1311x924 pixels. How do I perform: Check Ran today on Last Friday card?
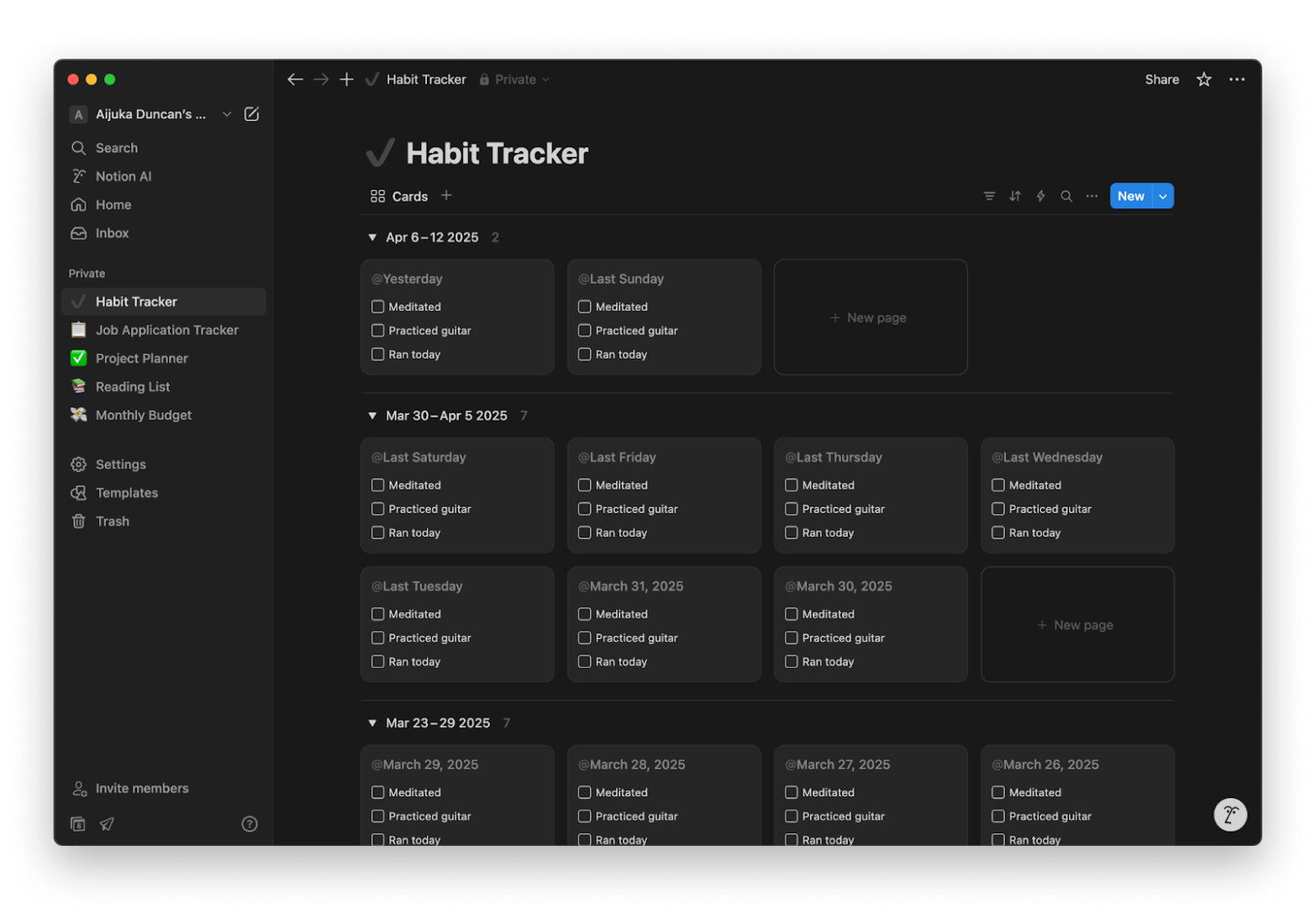tap(585, 533)
